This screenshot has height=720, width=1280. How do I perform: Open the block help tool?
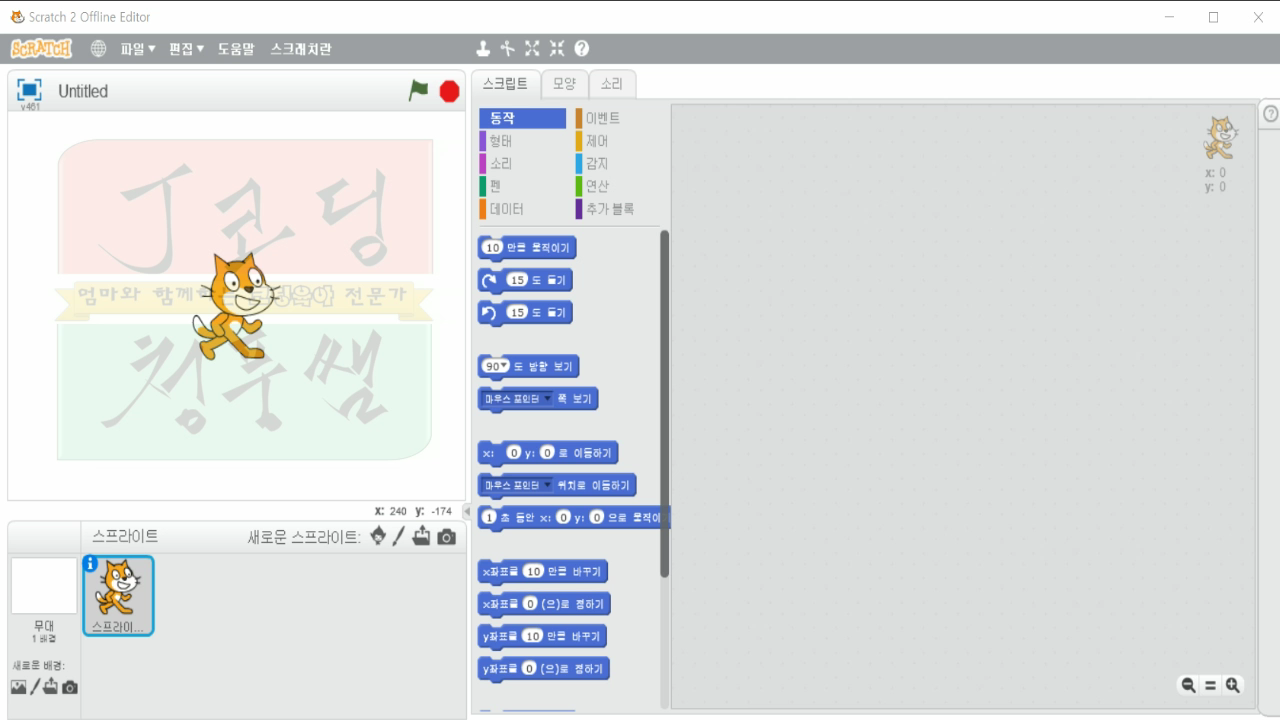(582, 47)
